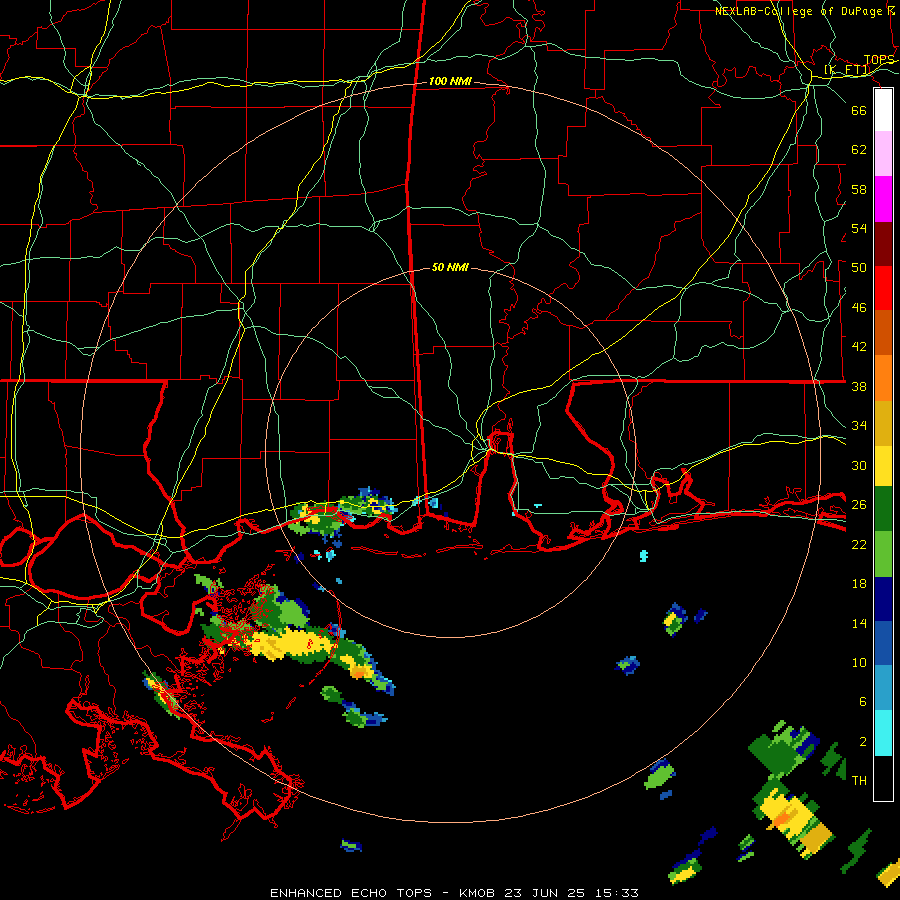Click the "50" legend value
Image resolution: width=900 pixels, height=900 pixels.
tap(859, 268)
